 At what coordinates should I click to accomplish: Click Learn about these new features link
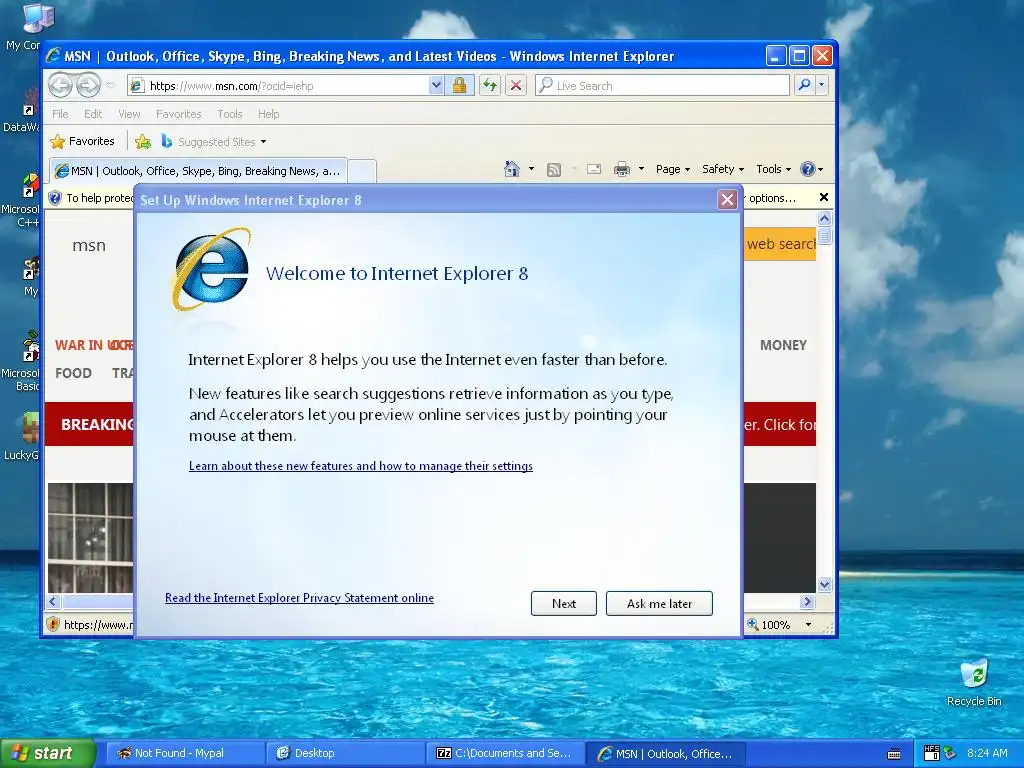click(360, 466)
